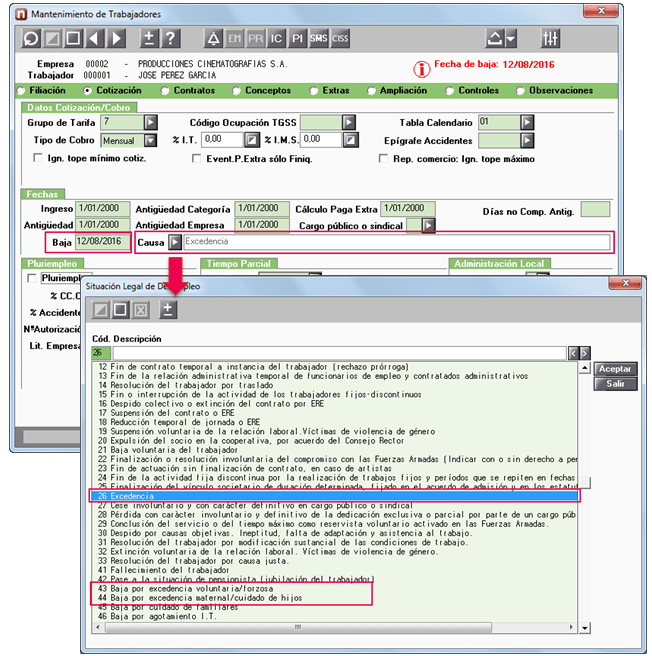Select the Contratos radio tab

click(x=164, y=91)
